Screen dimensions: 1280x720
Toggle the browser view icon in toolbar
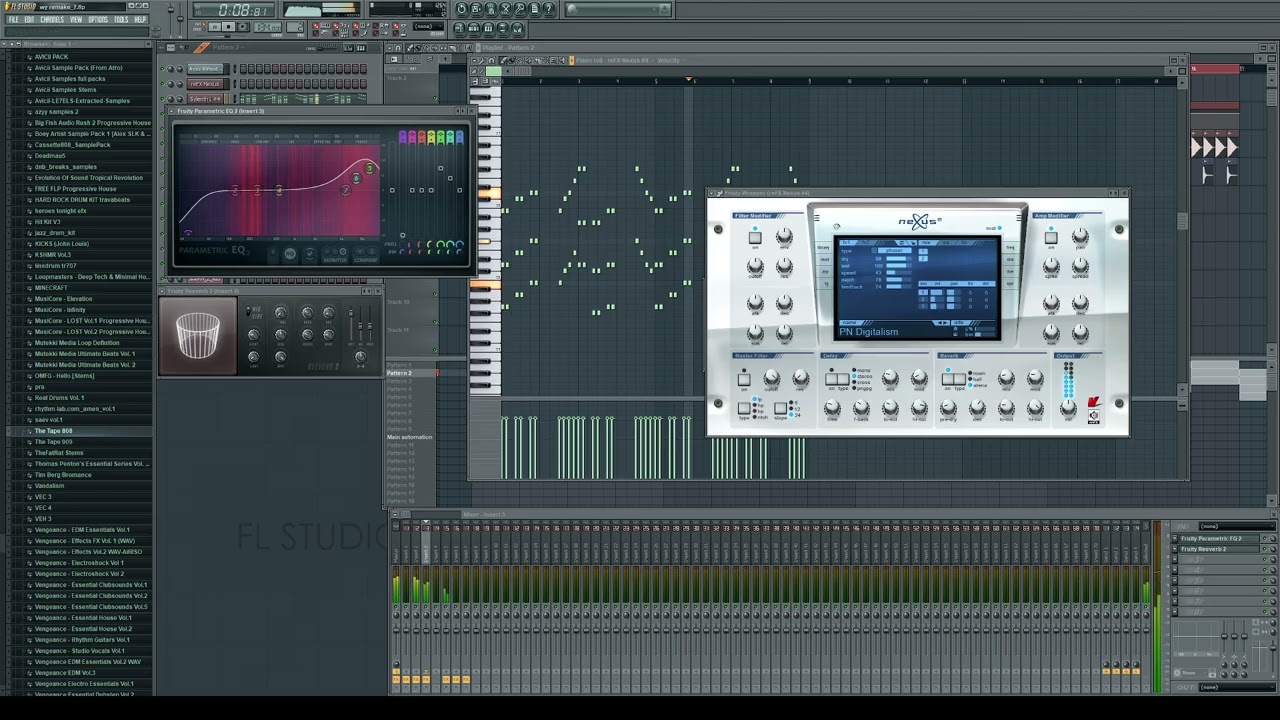pos(503,28)
